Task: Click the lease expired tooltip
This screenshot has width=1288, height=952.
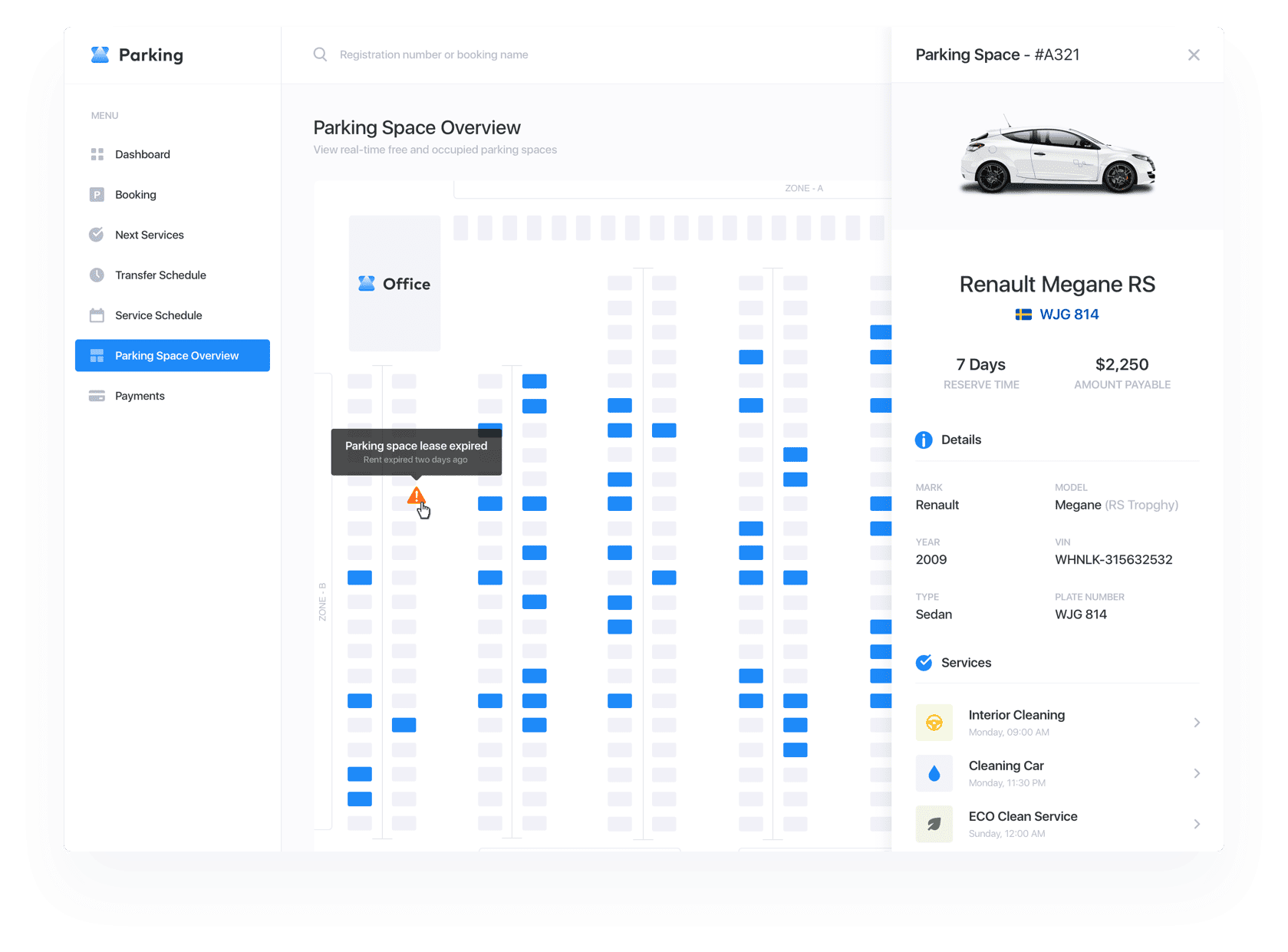Action: pyautogui.click(x=417, y=452)
